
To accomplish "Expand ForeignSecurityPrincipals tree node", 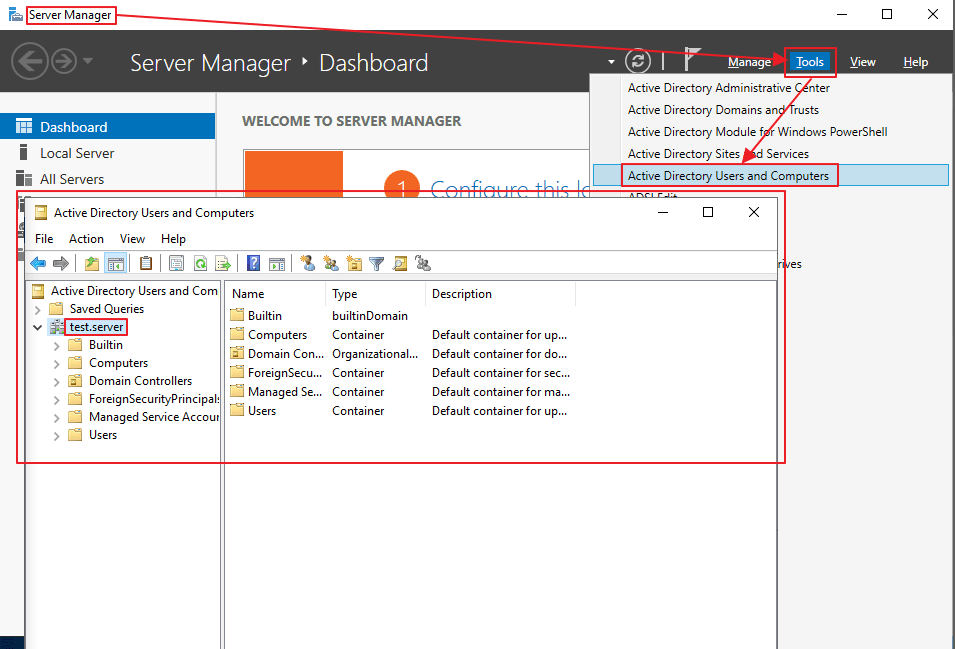I will click(x=57, y=400).
